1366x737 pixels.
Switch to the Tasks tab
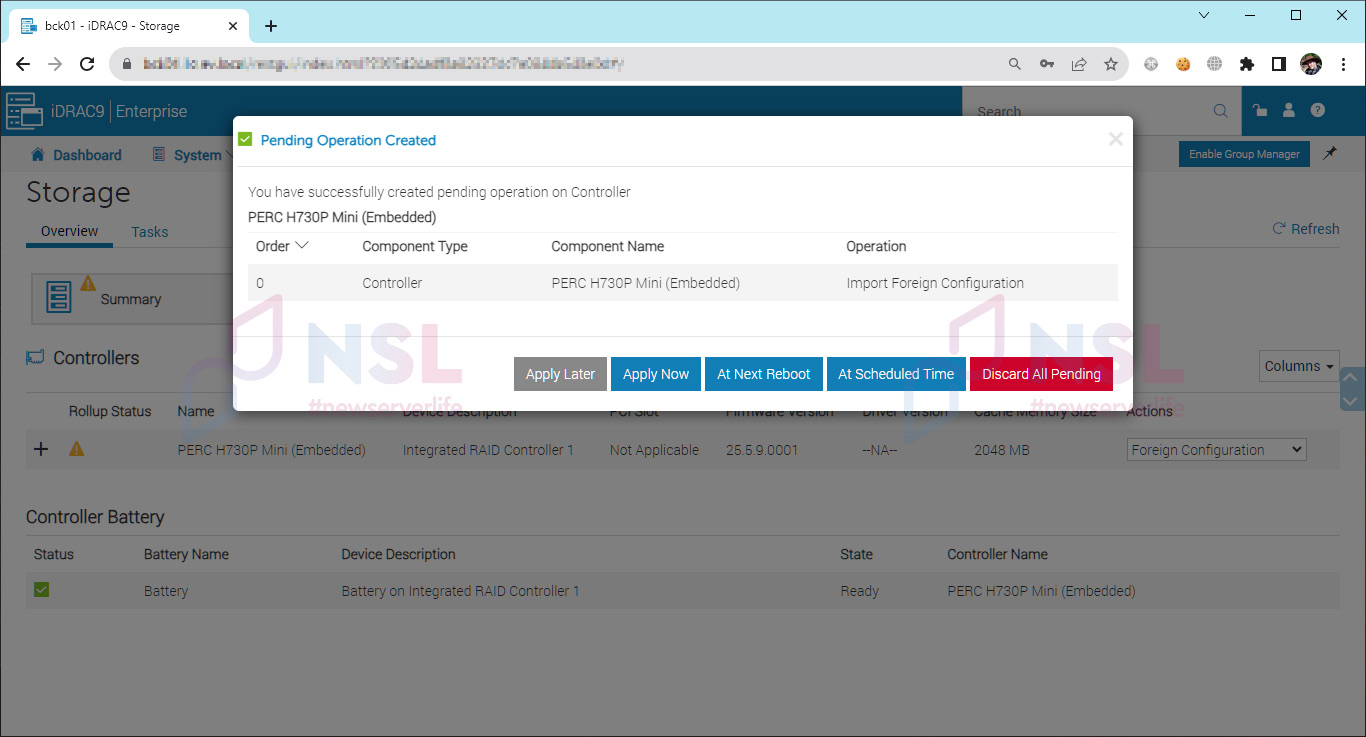pyautogui.click(x=150, y=232)
